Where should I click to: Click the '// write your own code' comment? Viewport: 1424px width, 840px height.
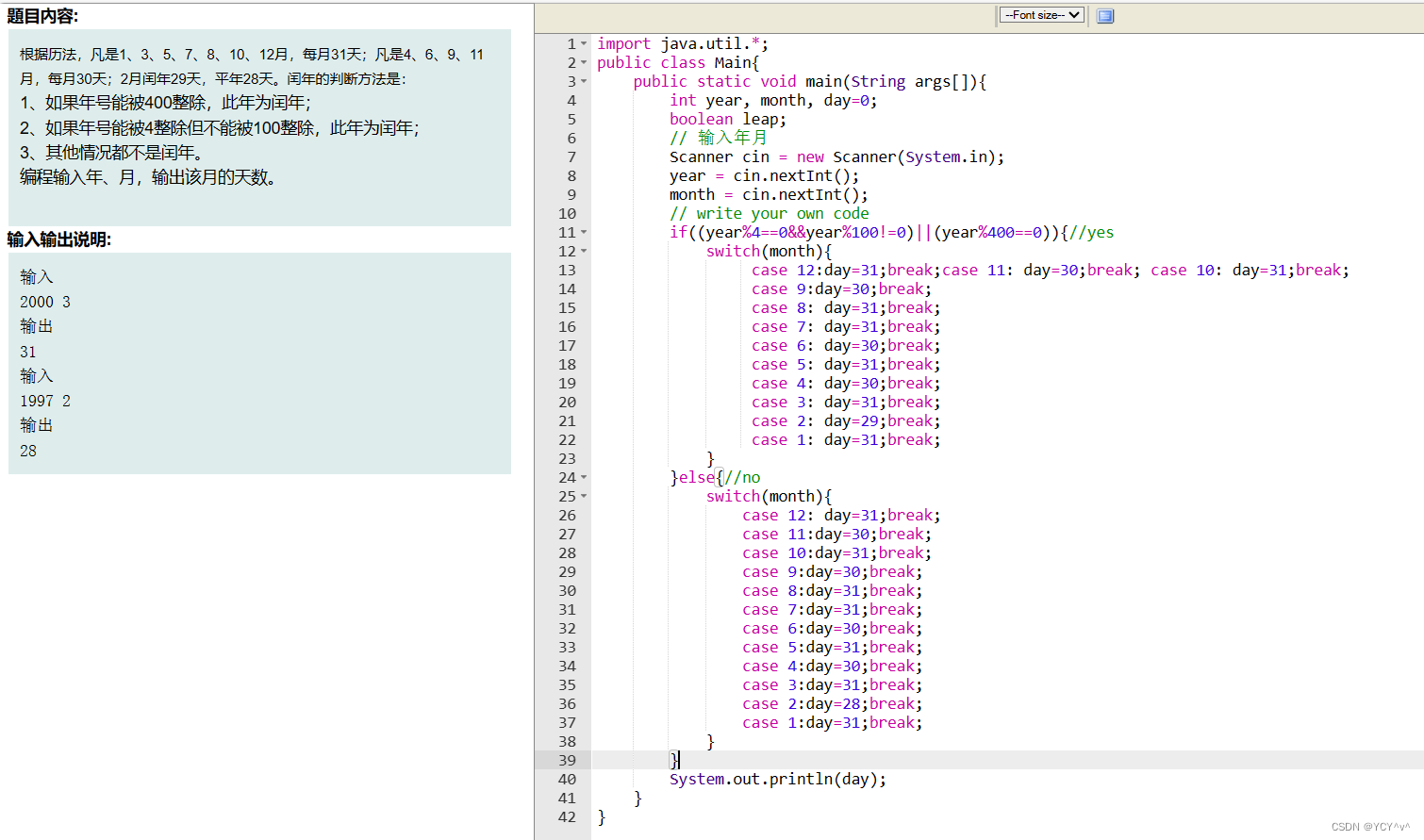point(770,213)
